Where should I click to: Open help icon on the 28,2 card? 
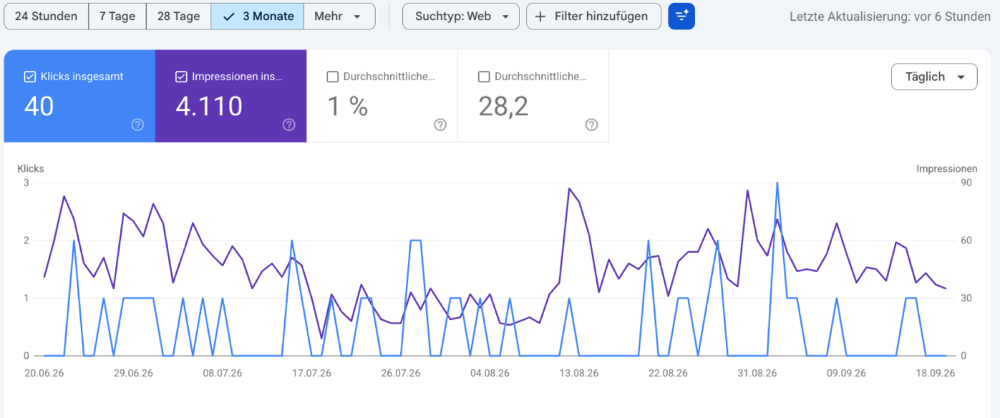[591, 125]
